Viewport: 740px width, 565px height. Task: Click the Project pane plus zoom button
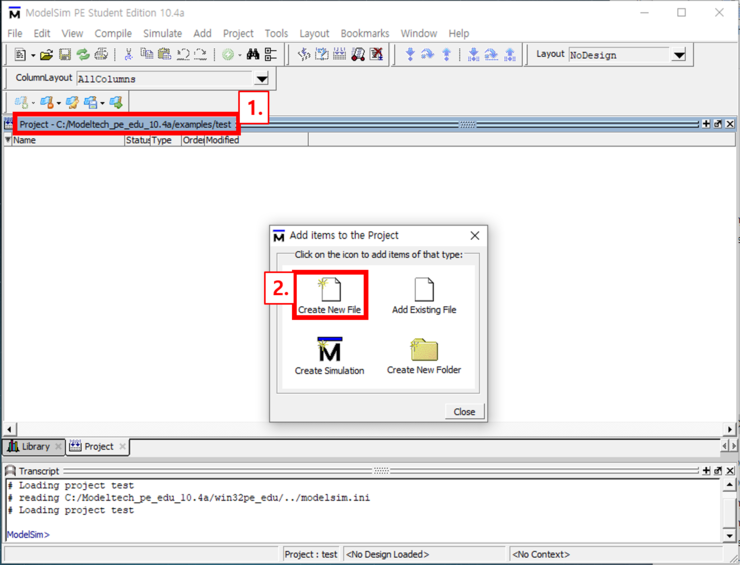click(706, 124)
